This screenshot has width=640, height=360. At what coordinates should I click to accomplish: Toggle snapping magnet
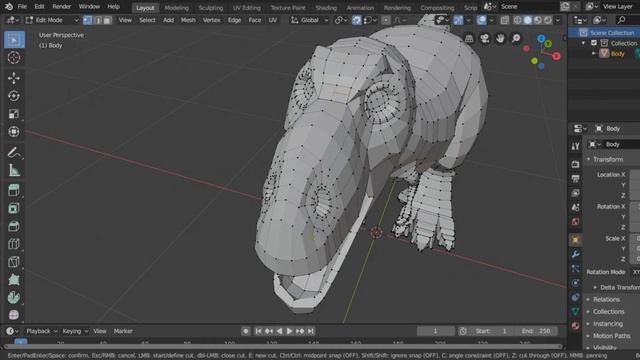(357, 20)
